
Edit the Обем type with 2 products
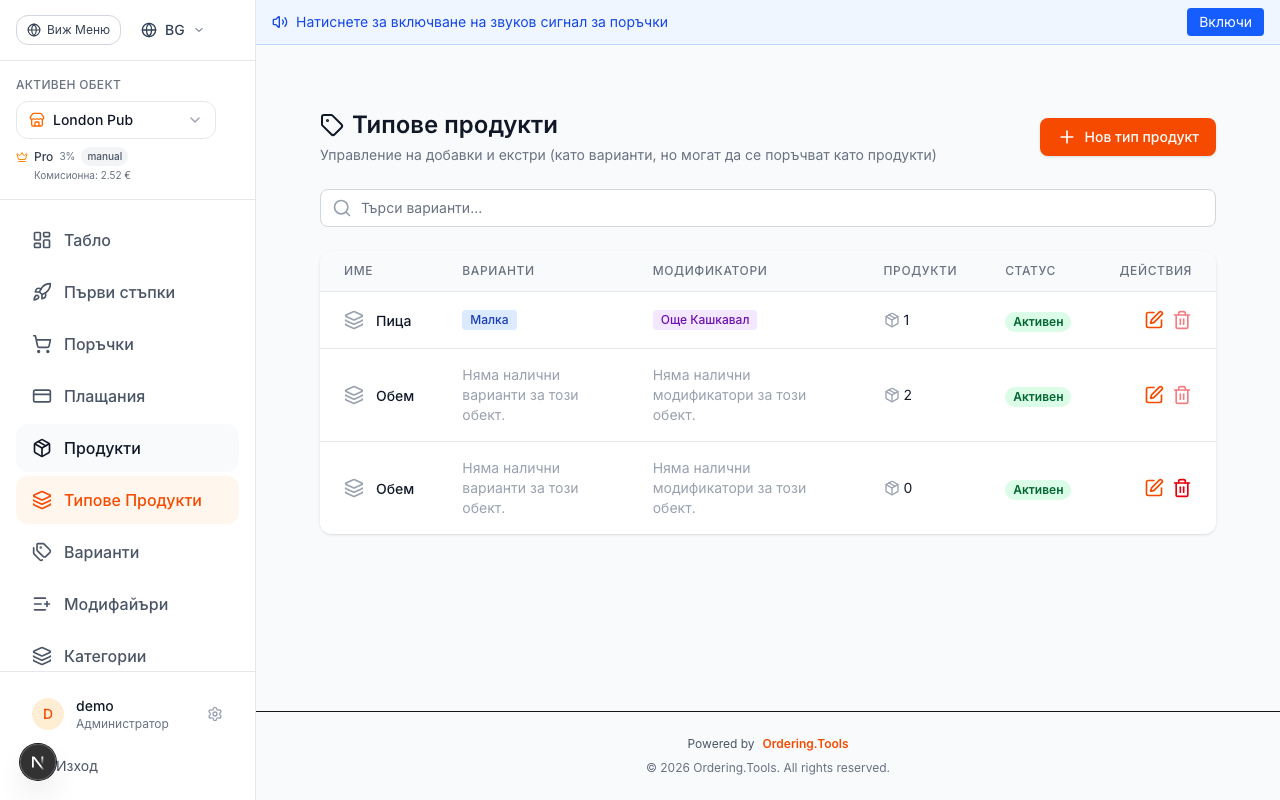coord(1154,395)
